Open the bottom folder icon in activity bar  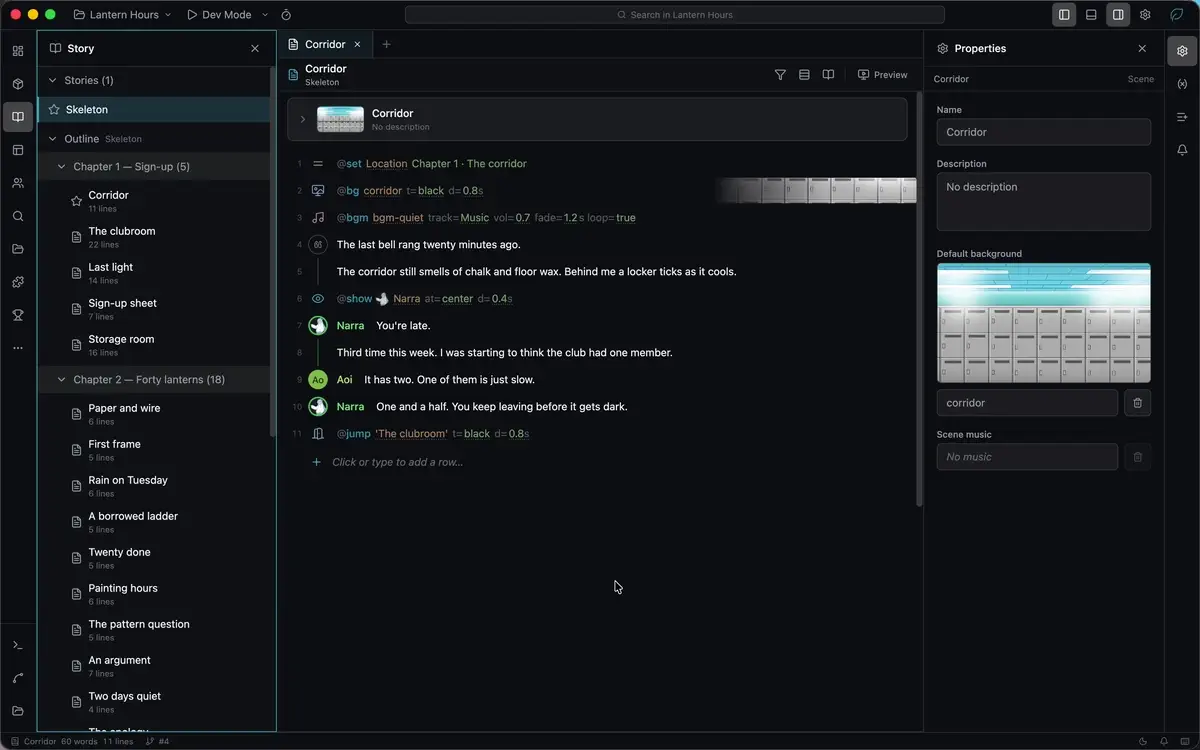18,711
